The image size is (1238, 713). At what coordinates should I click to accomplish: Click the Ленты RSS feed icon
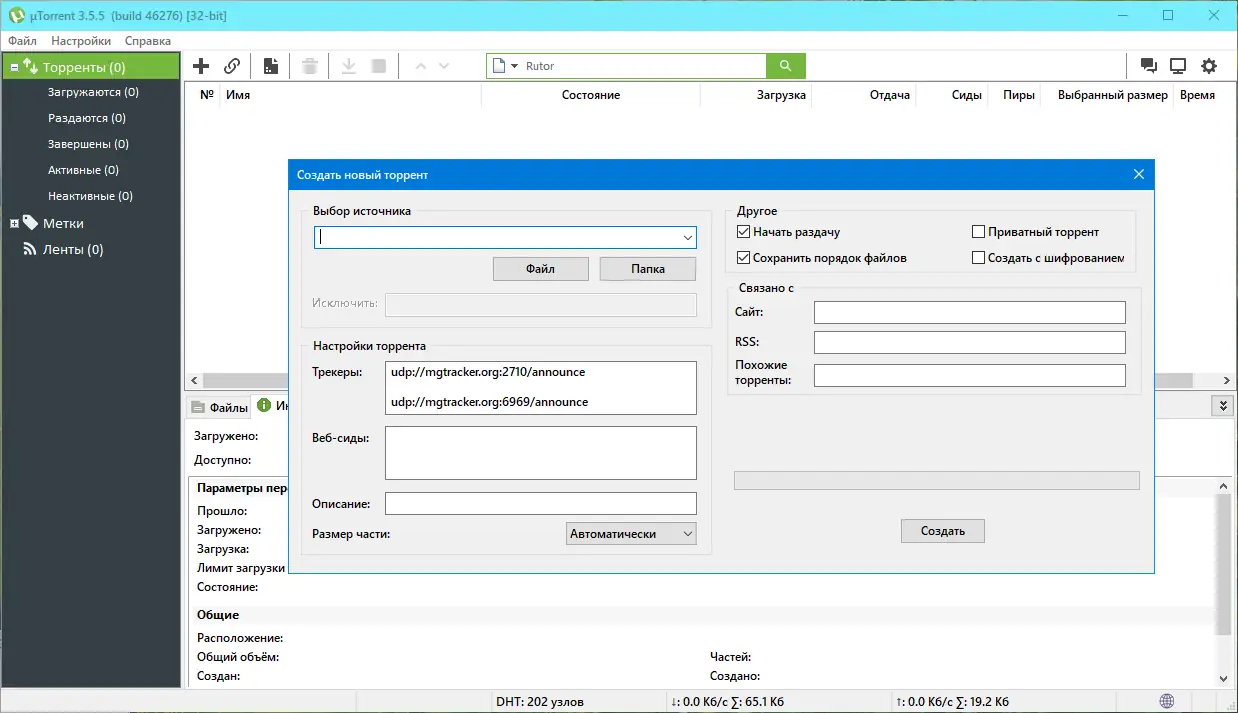30,249
